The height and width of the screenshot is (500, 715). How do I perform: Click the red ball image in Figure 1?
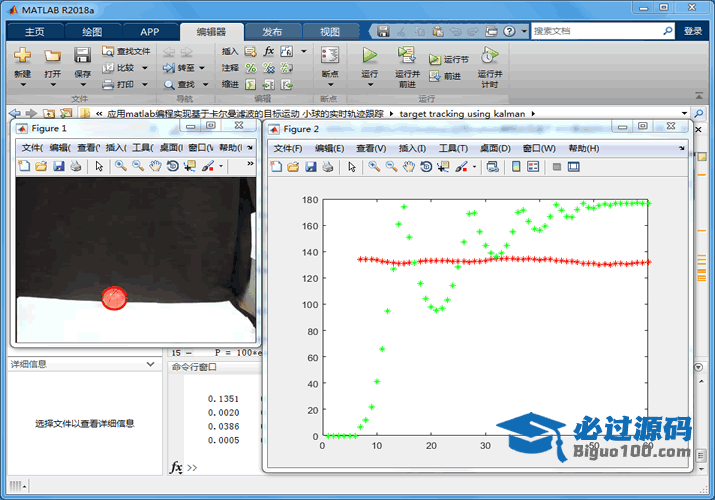tap(114, 298)
